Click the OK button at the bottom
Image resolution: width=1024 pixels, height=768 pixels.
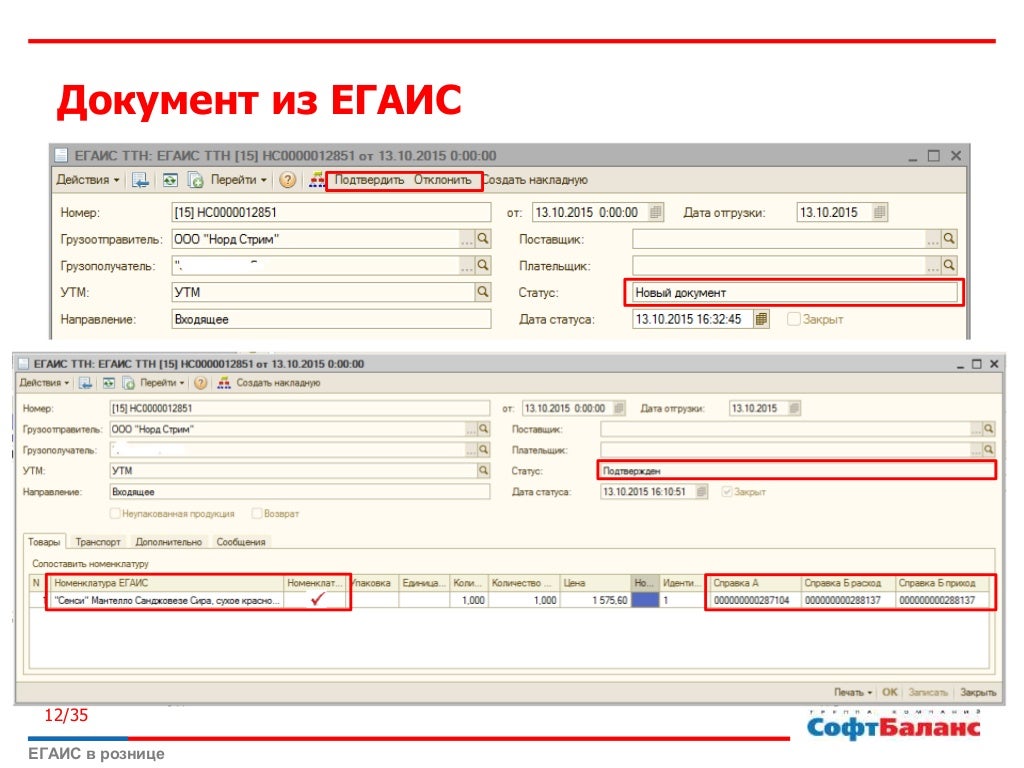click(889, 692)
